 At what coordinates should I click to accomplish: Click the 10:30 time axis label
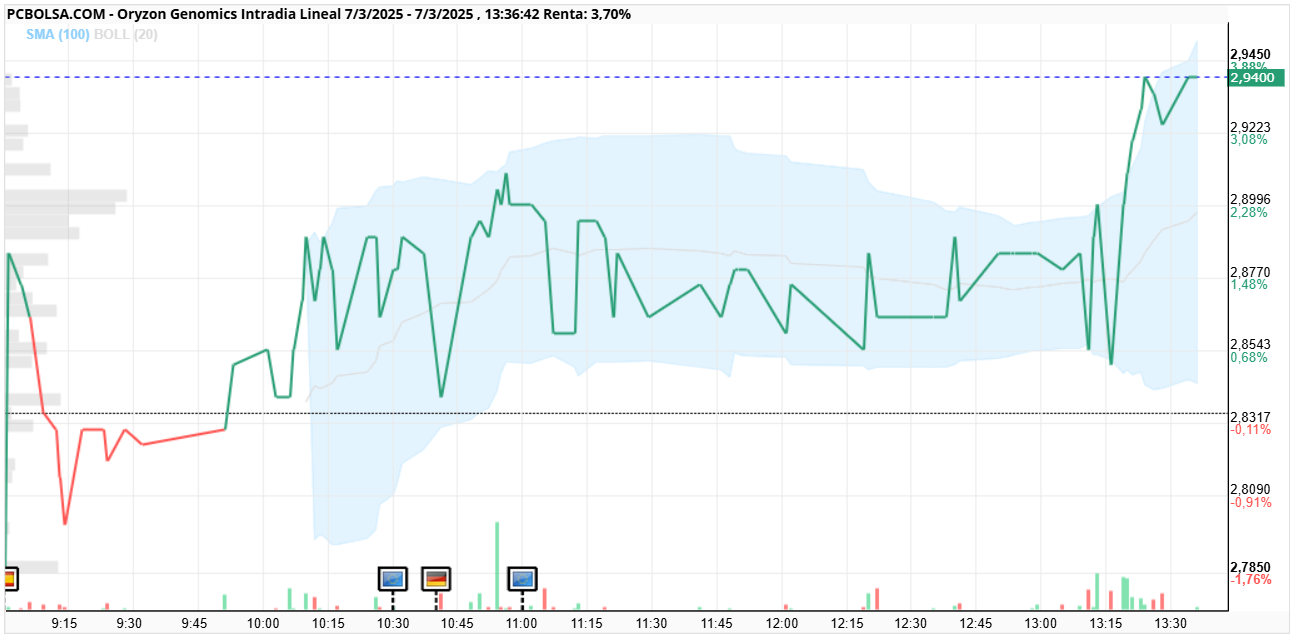click(x=393, y=623)
